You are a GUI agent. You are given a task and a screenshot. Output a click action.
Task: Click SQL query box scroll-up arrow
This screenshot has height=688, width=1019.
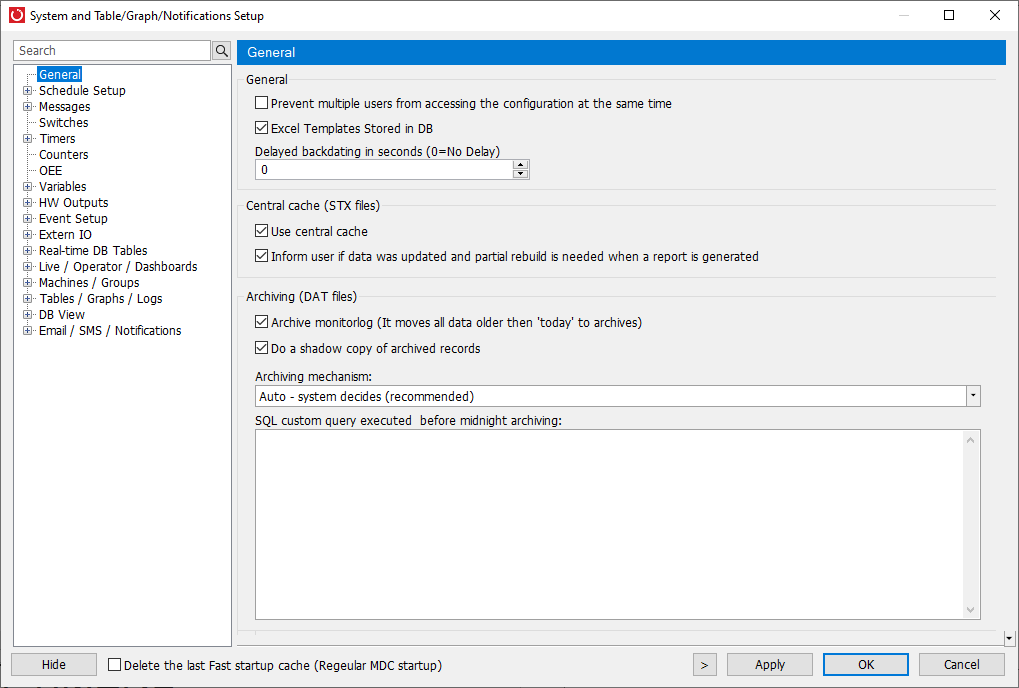tap(970, 440)
